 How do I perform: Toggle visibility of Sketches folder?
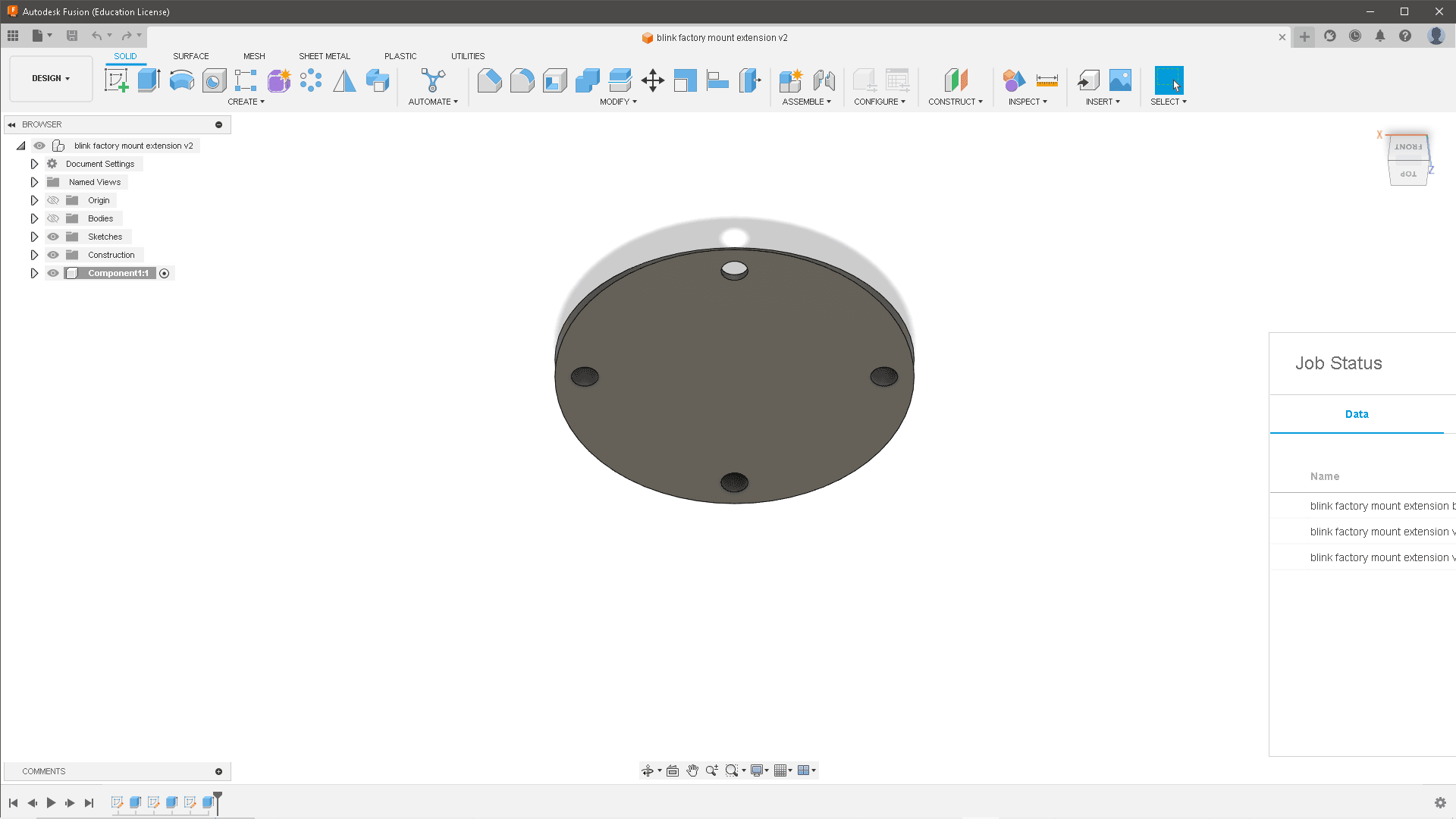pyautogui.click(x=53, y=236)
